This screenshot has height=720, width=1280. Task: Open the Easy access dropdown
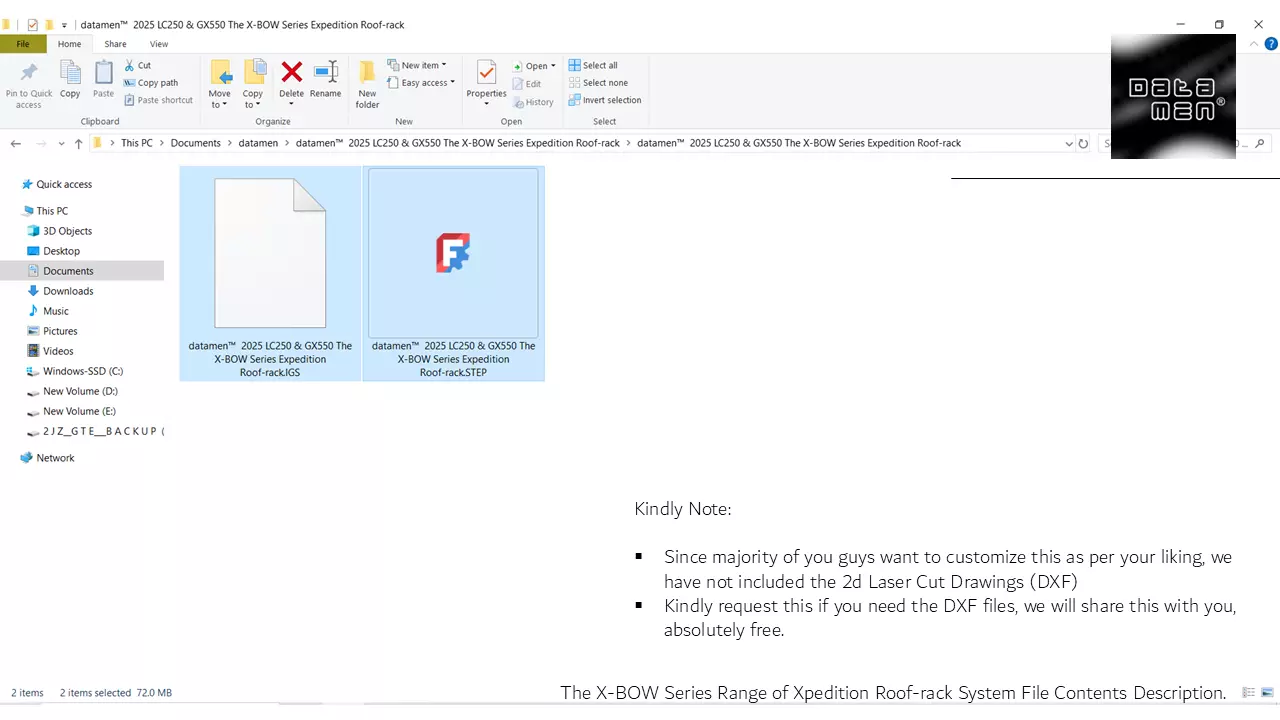pos(421,83)
